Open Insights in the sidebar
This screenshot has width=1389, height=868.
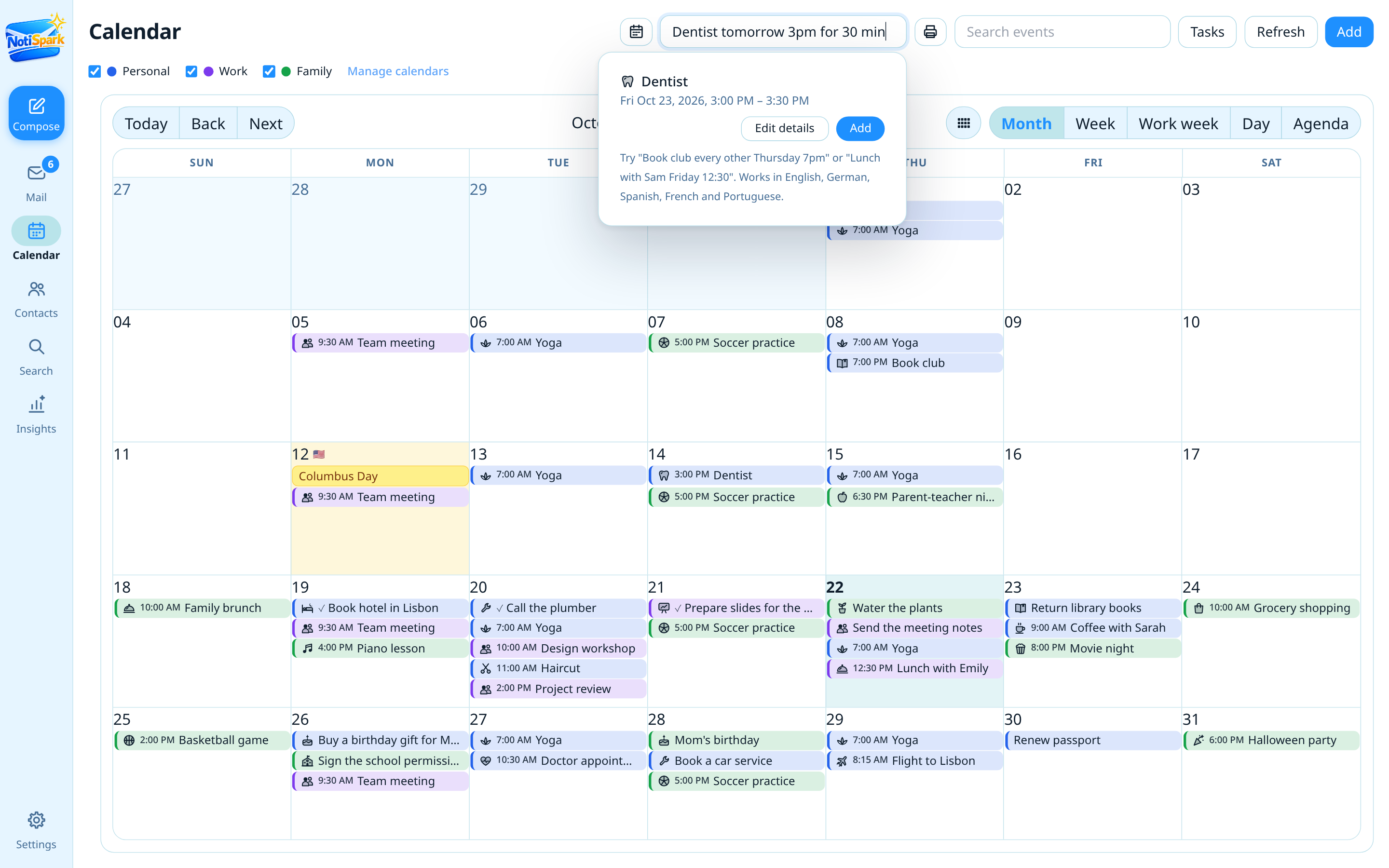[x=36, y=415]
